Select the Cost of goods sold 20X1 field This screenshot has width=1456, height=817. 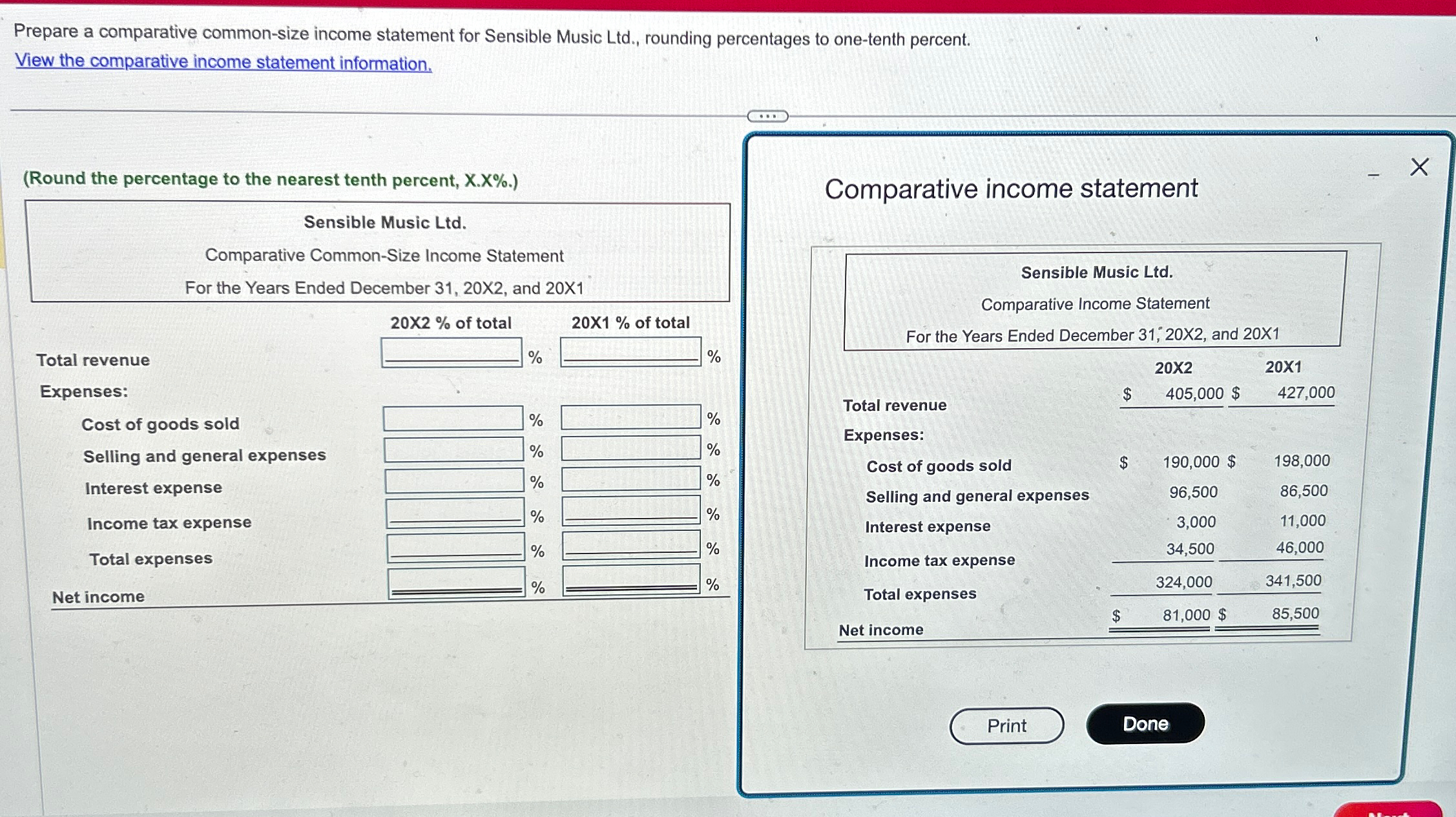[630, 419]
